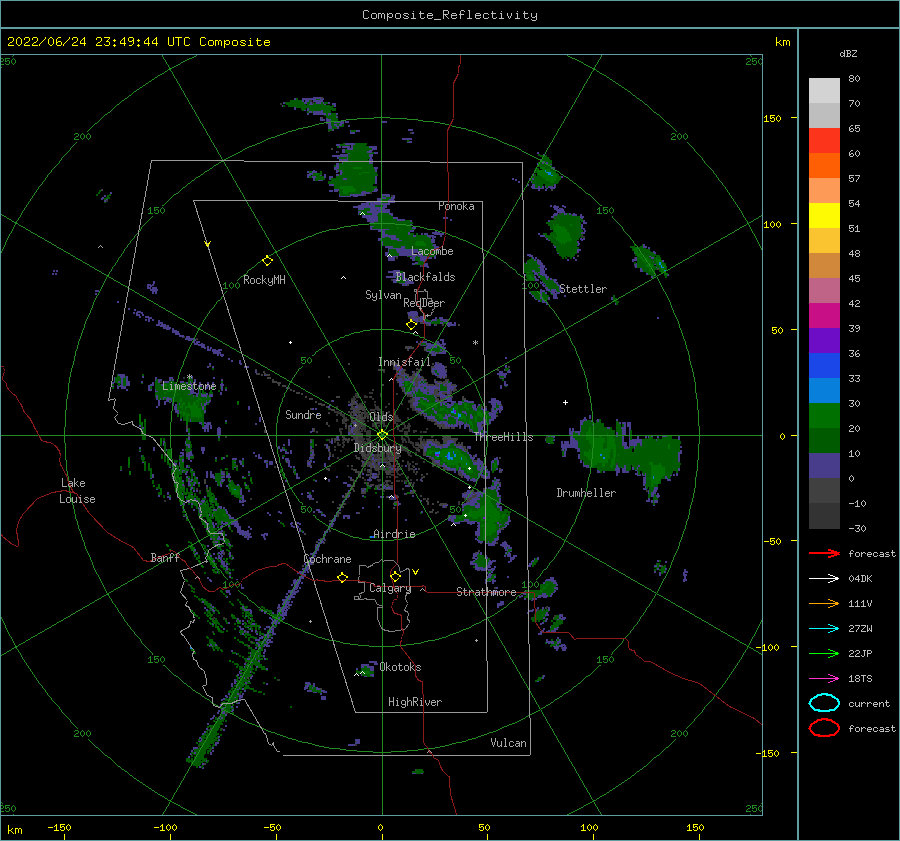The height and width of the screenshot is (841, 900).
Task: Click the Sundre town label
Action: (x=303, y=414)
